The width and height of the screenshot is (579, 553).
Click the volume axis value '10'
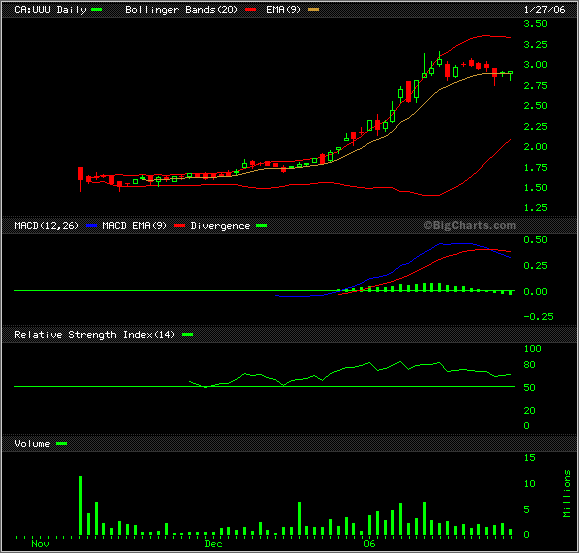(530, 484)
